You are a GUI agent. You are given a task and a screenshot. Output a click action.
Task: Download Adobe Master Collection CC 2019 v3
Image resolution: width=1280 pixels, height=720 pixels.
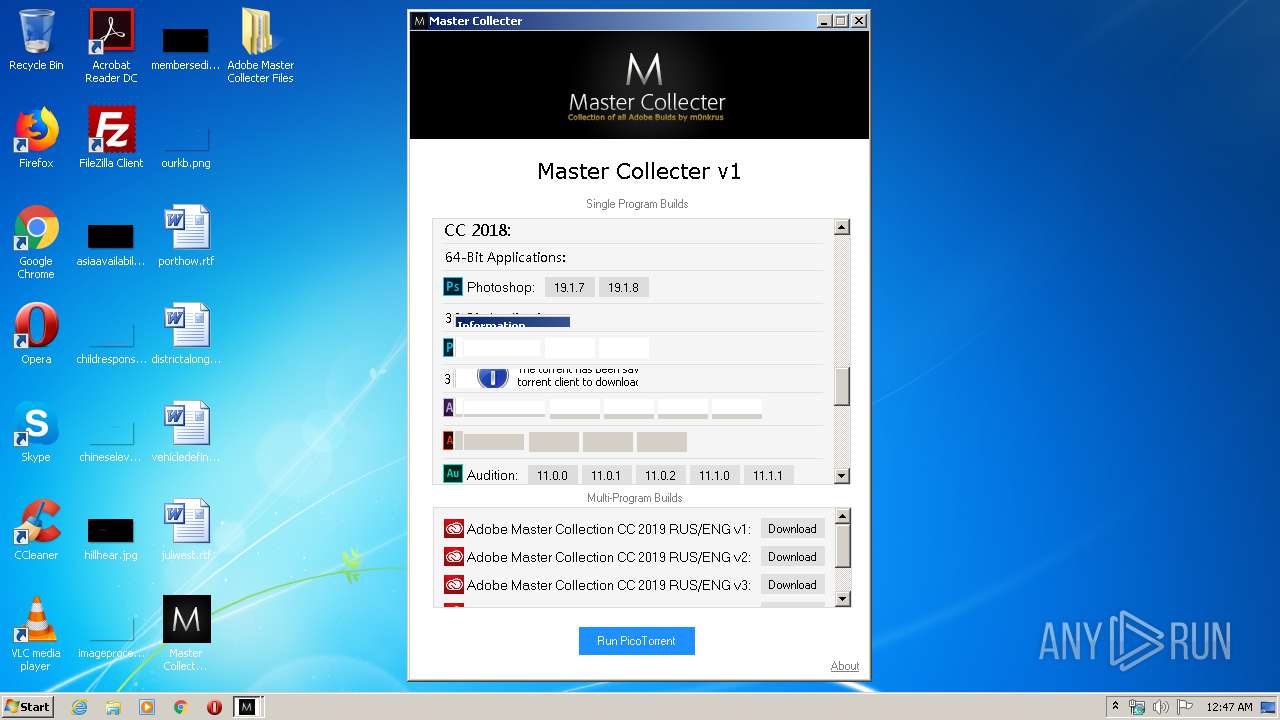pos(792,585)
